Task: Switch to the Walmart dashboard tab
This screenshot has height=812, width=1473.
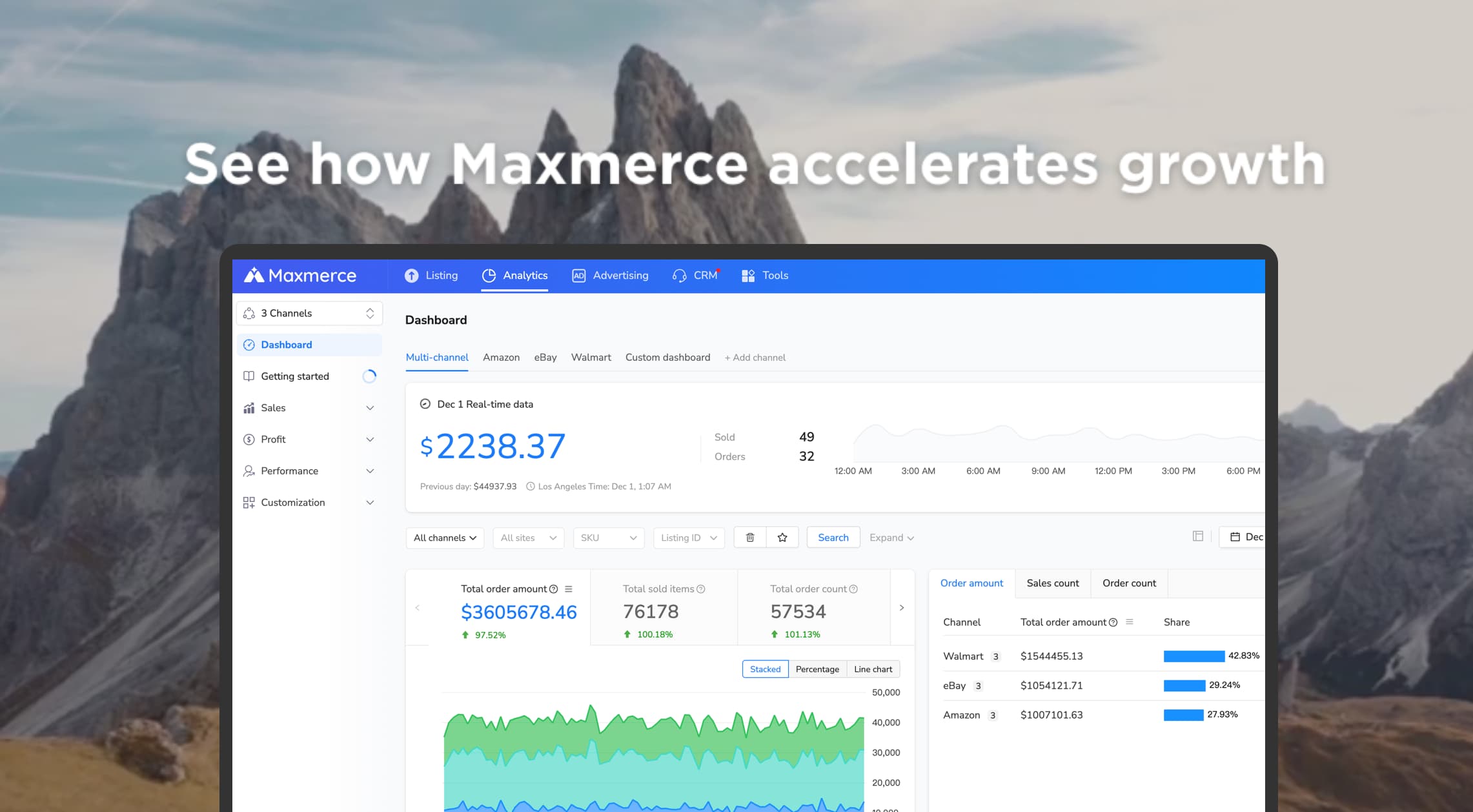Action: (591, 358)
